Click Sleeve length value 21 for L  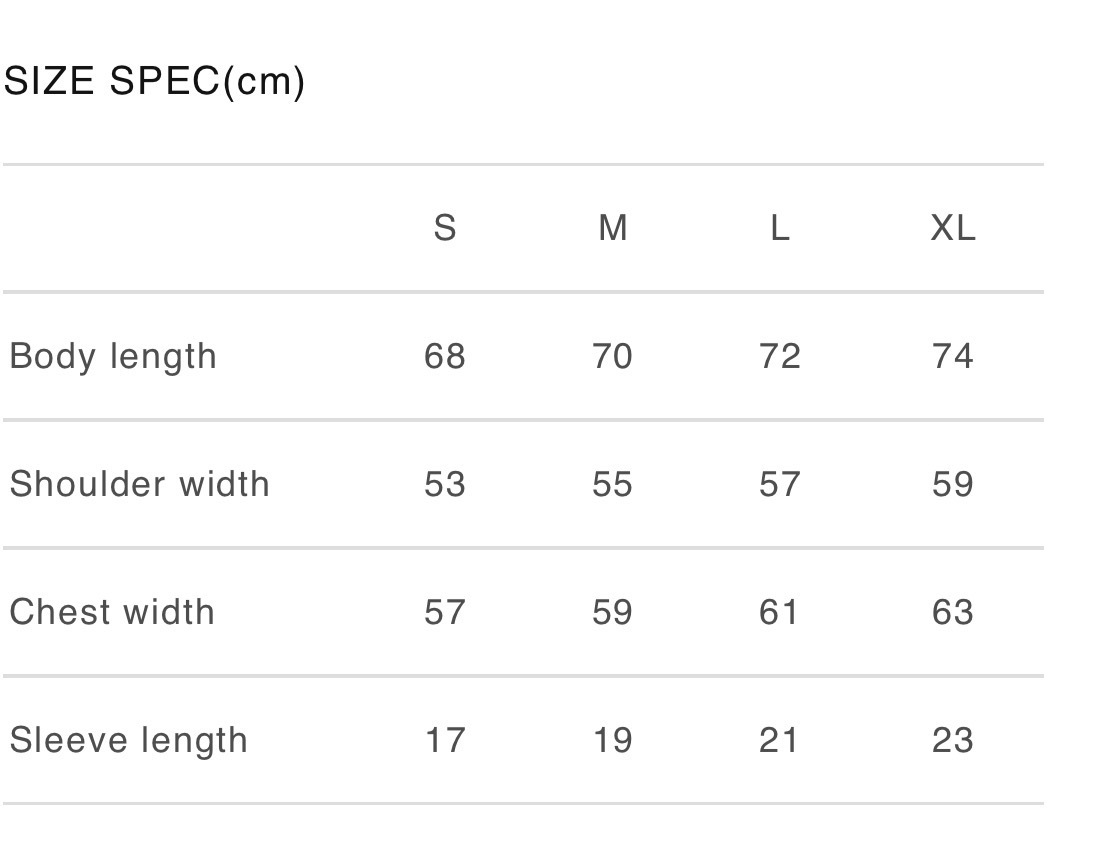[780, 740]
